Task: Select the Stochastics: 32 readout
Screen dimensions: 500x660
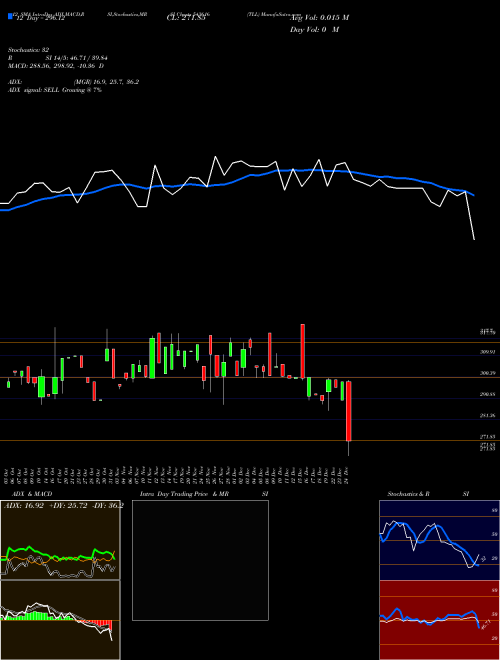Action: pos(28,50)
